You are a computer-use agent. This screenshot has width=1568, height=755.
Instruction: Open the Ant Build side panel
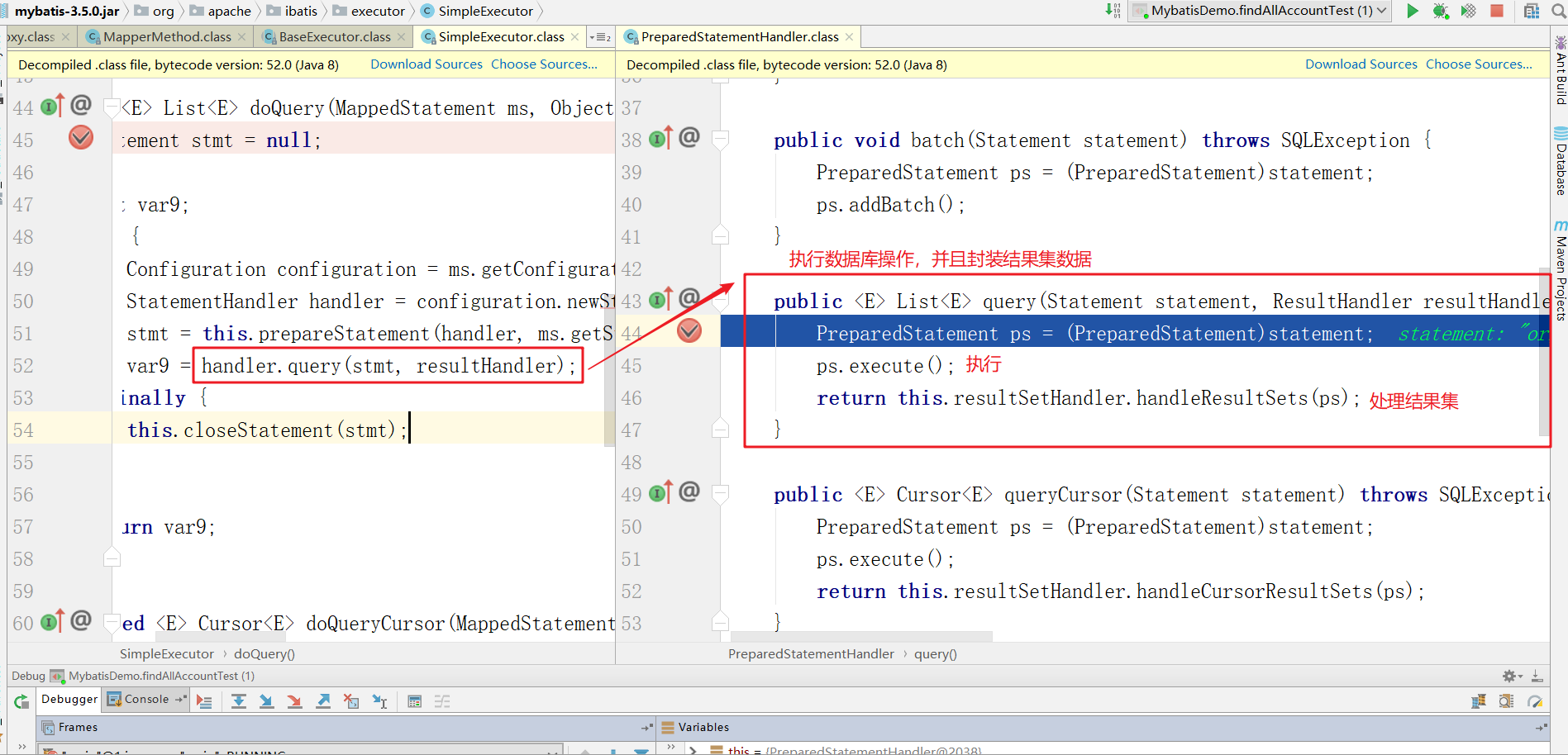[1560, 71]
